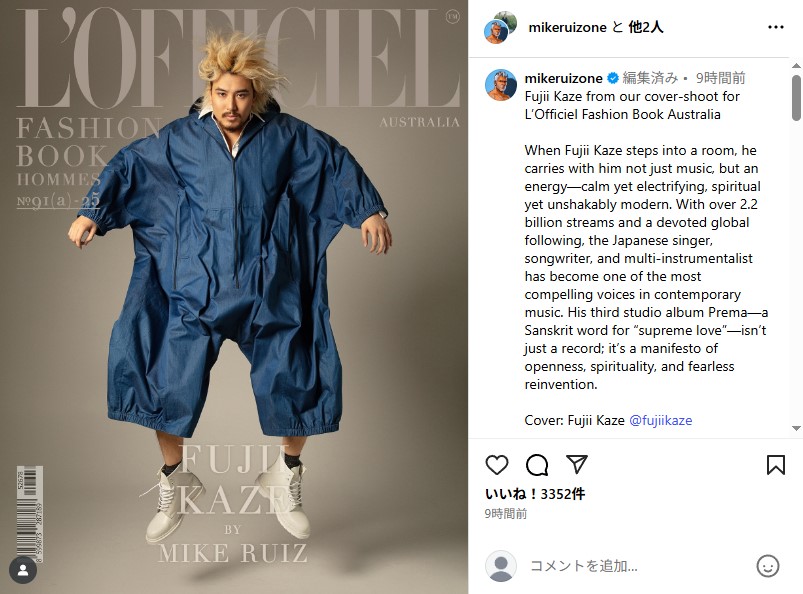The width and height of the screenshot is (803, 594).
Task: Share the post using the paper plane icon
Action: click(577, 464)
